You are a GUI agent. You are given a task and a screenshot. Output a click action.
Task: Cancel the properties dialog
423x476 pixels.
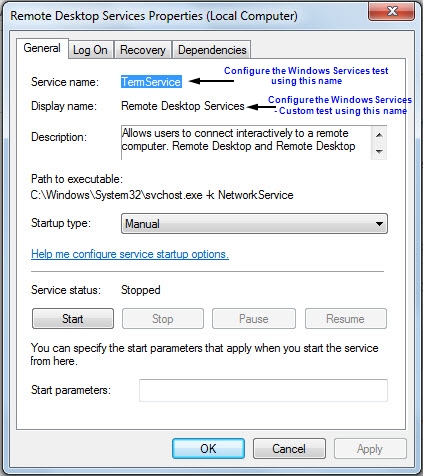pos(289,449)
